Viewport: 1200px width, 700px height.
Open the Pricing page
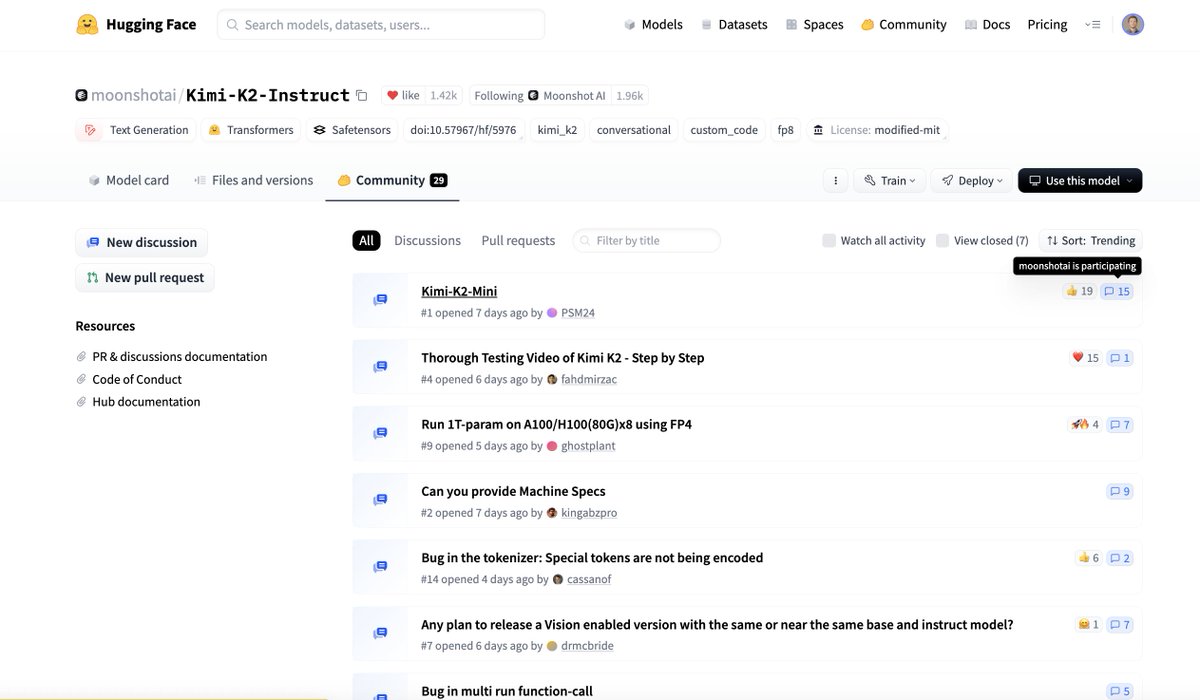pyautogui.click(x=1047, y=24)
